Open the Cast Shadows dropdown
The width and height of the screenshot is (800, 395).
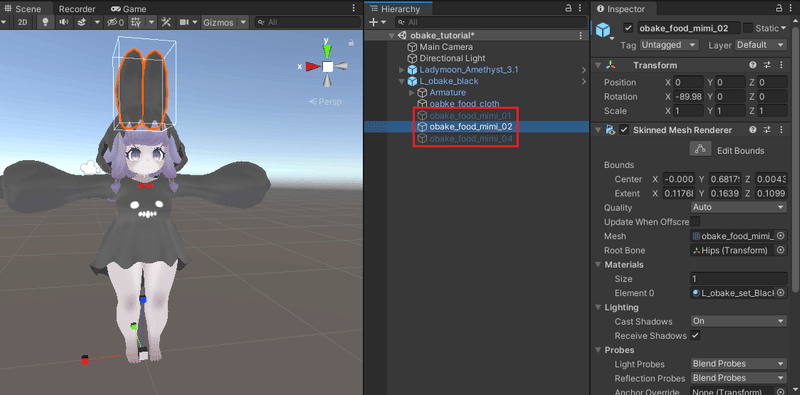(739, 321)
